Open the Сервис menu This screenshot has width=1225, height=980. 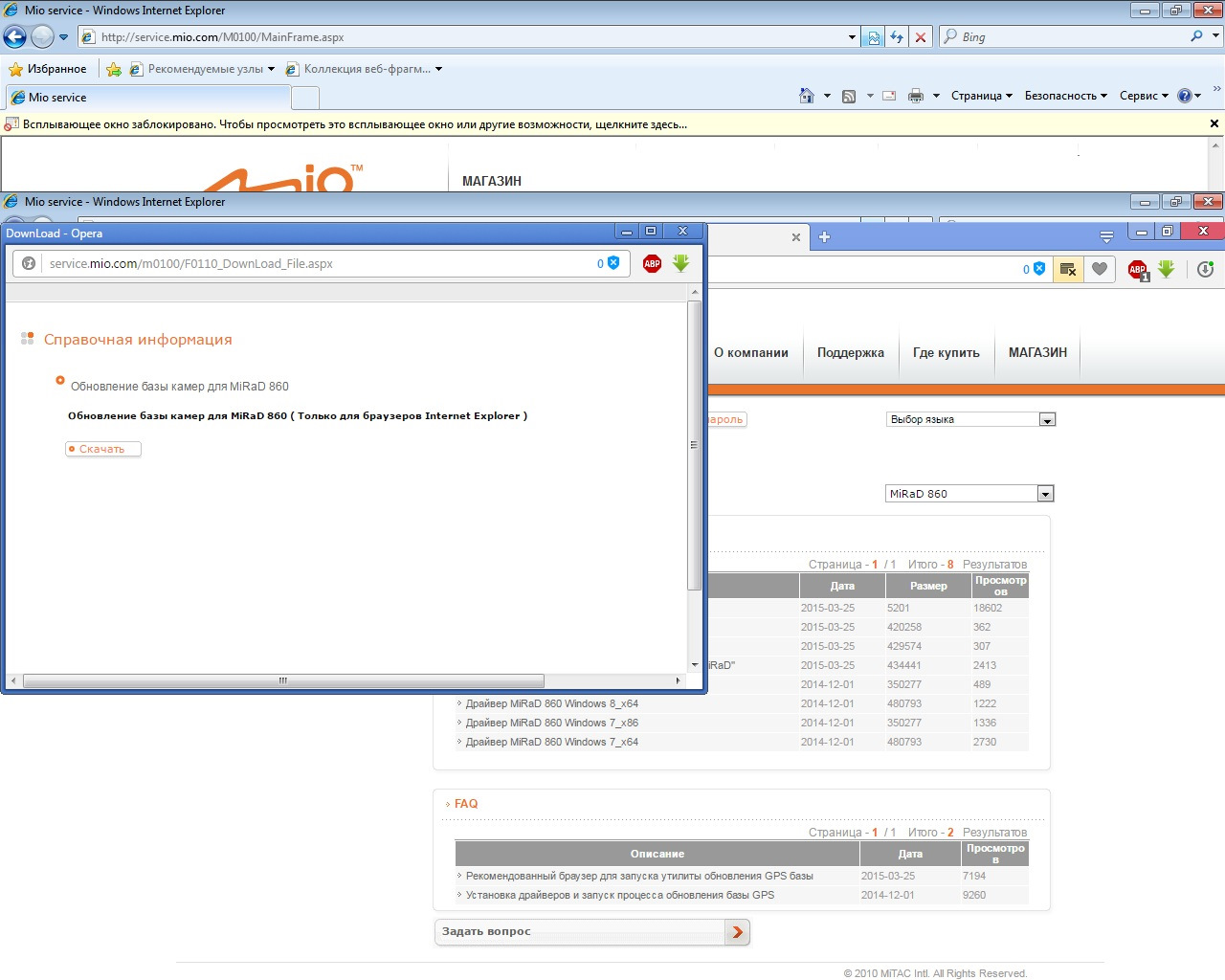pos(1144,96)
